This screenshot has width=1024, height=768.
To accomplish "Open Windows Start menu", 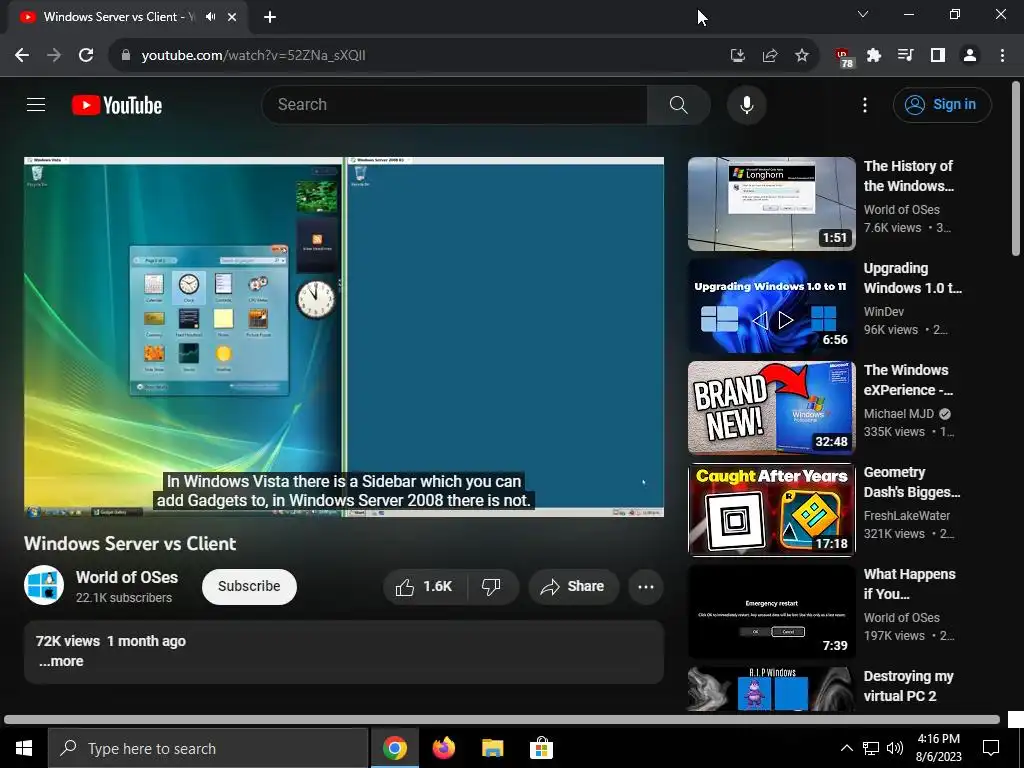I will (24, 748).
